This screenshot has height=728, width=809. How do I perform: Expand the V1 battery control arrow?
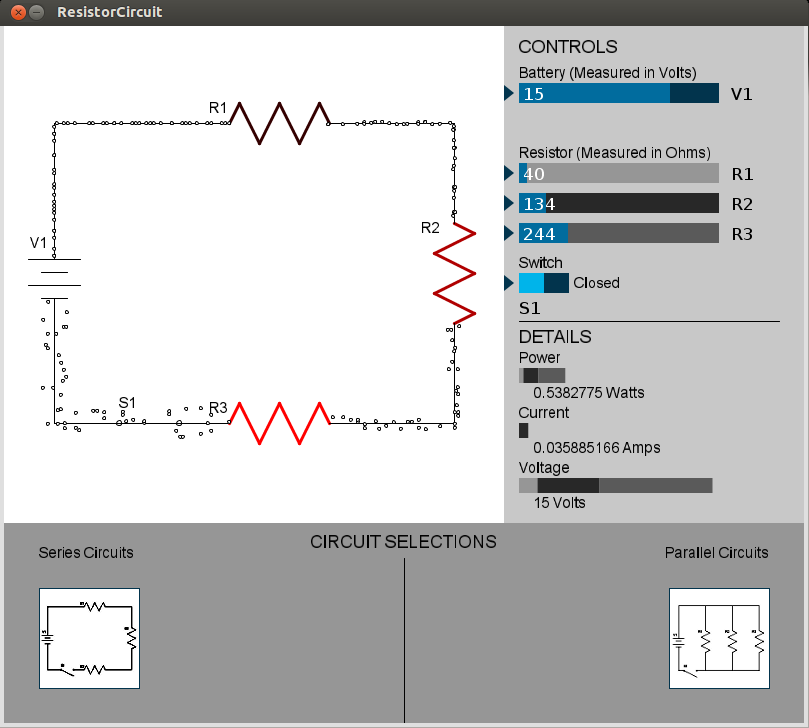[x=509, y=93]
